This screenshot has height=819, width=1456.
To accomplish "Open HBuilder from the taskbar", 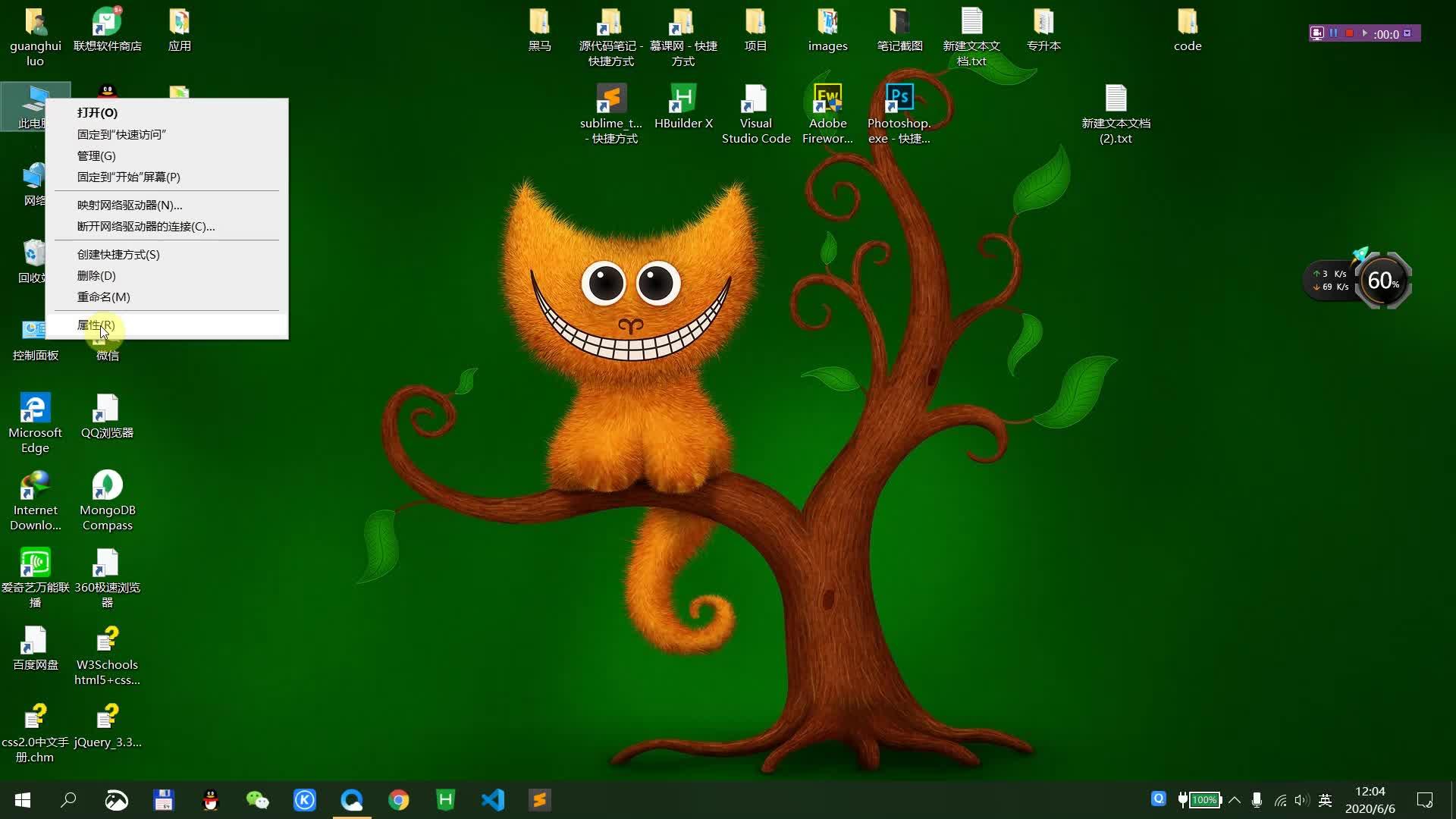I will [x=445, y=800].
